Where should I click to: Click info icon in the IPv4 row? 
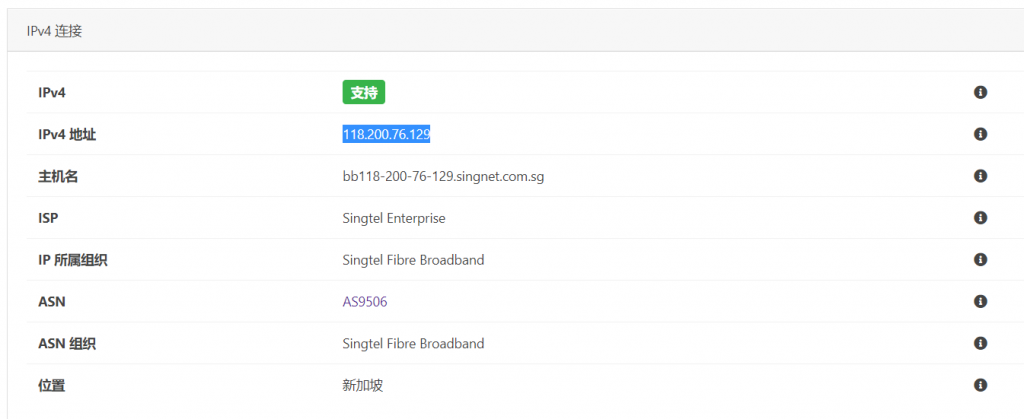(980, 92)
